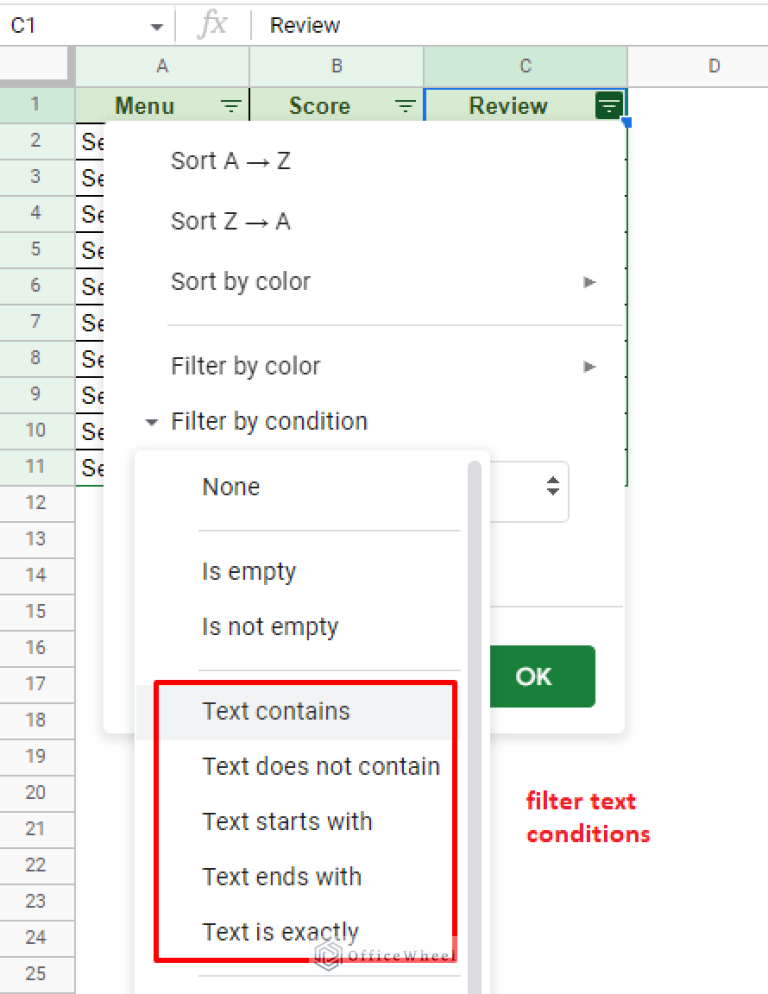Expand the Sort by color submenu
This screenshot has height=994, width=768.
pyautogui.click(x=590, y=281)
